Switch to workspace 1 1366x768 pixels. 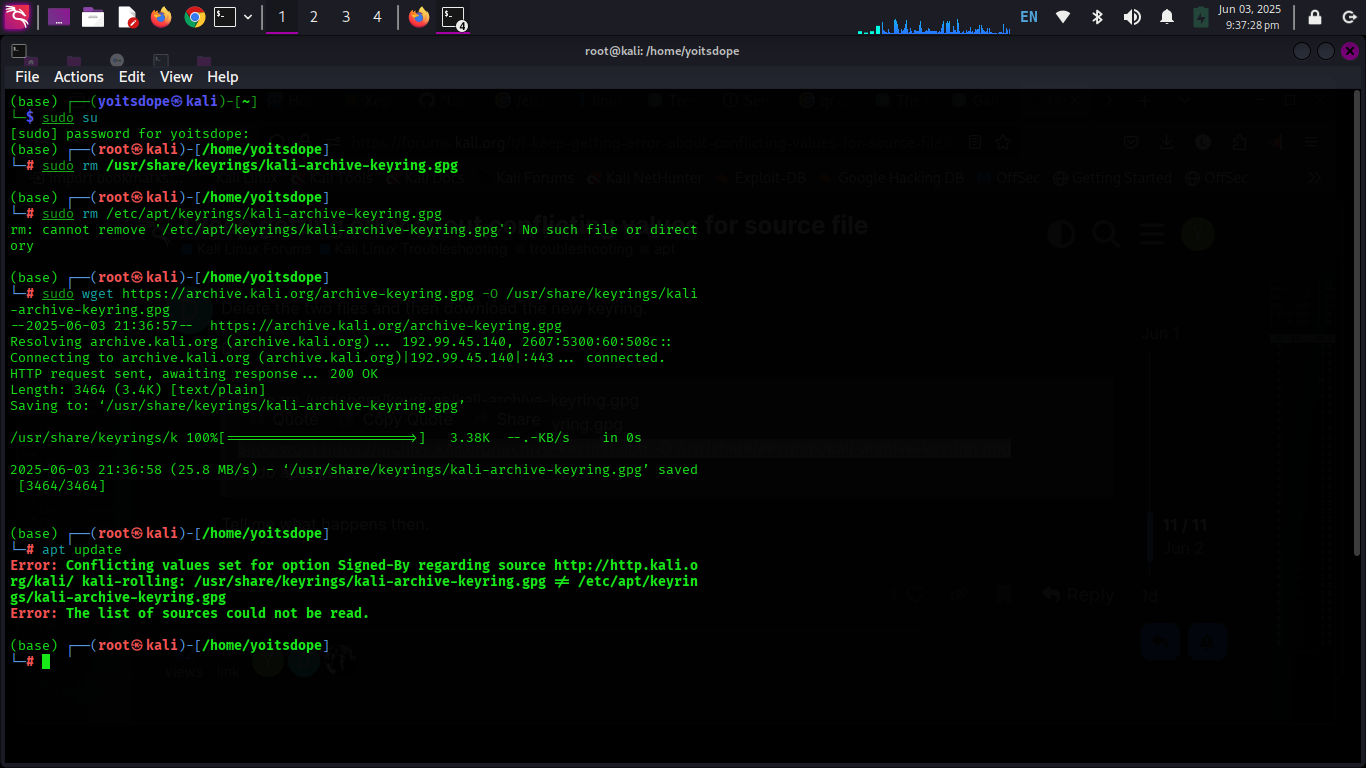(282, 17)
